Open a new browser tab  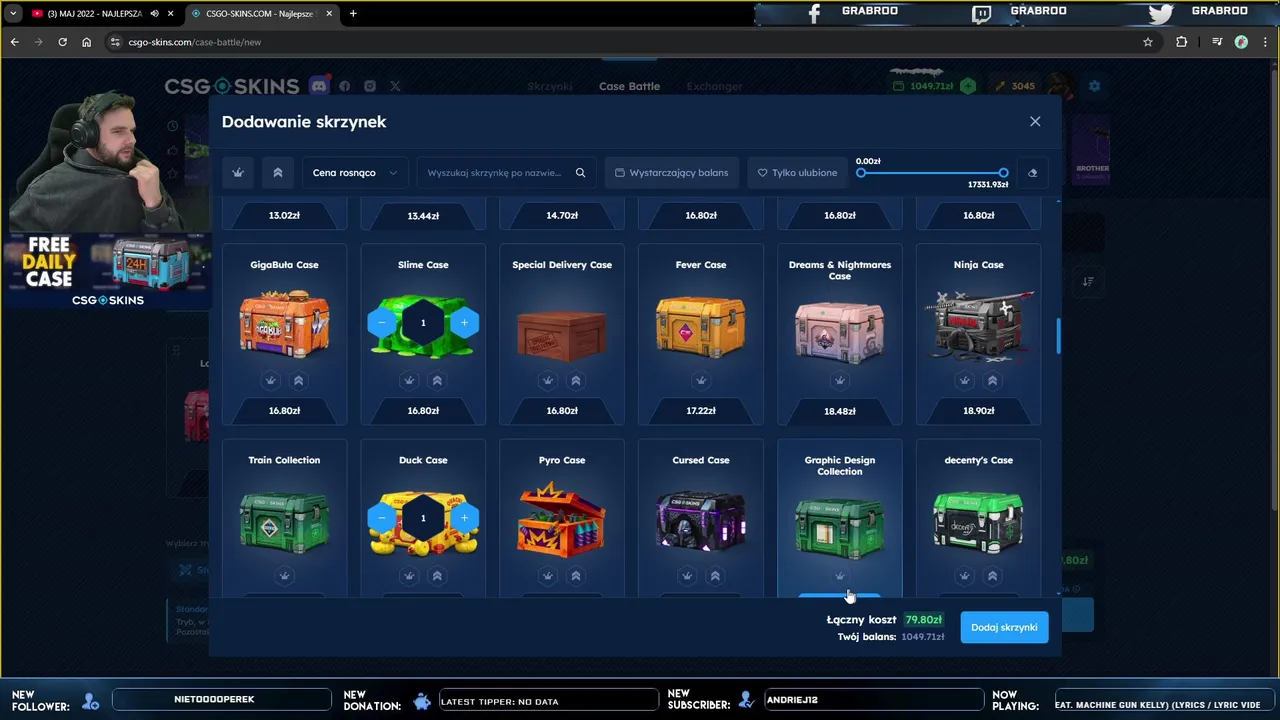pyautogui.click(x=353, y=13)
